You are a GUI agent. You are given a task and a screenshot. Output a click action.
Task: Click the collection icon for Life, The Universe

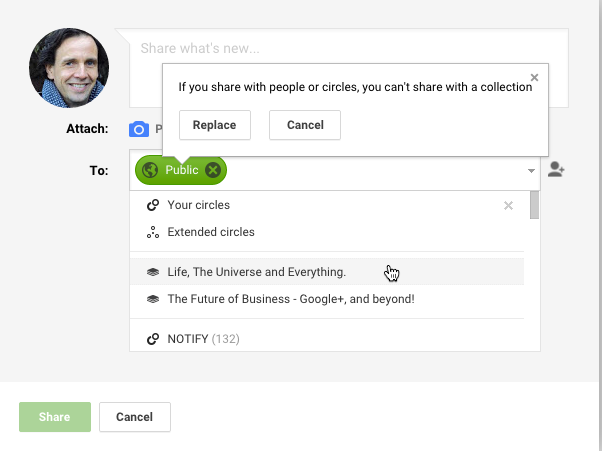pos(153,272)
